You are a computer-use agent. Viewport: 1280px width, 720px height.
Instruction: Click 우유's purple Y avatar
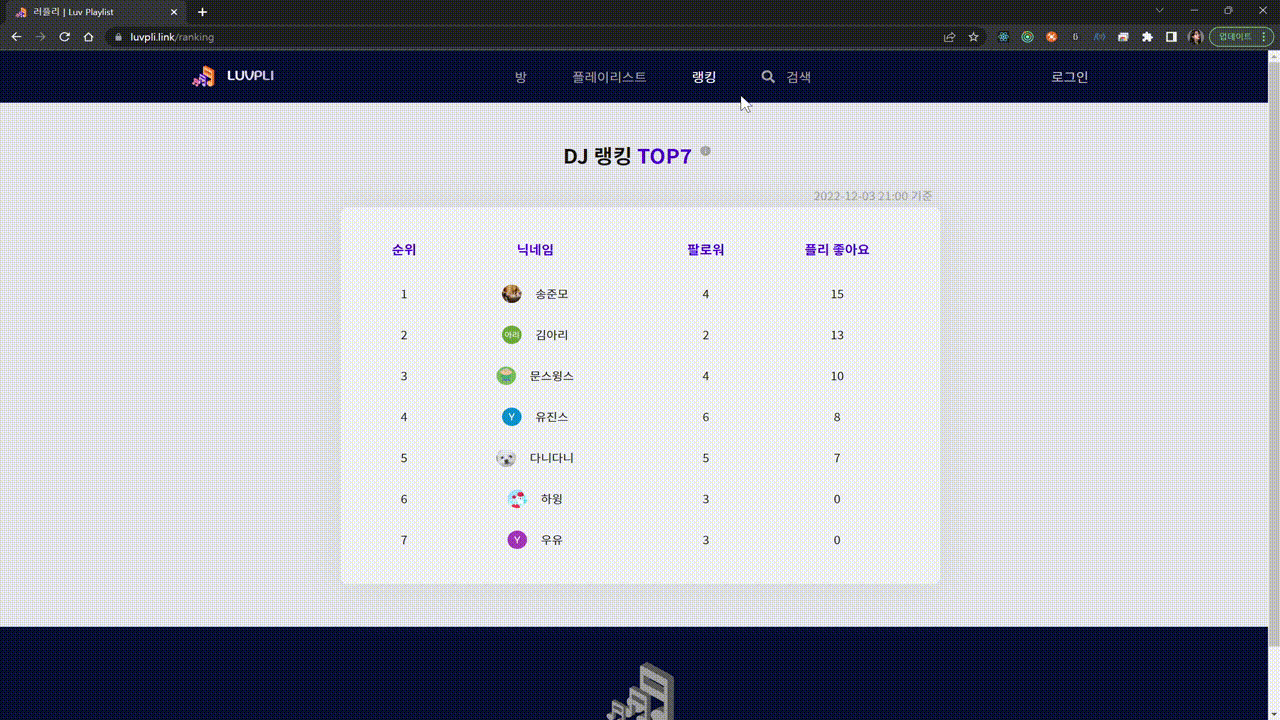pyautogui.click(x=517, y=540)
